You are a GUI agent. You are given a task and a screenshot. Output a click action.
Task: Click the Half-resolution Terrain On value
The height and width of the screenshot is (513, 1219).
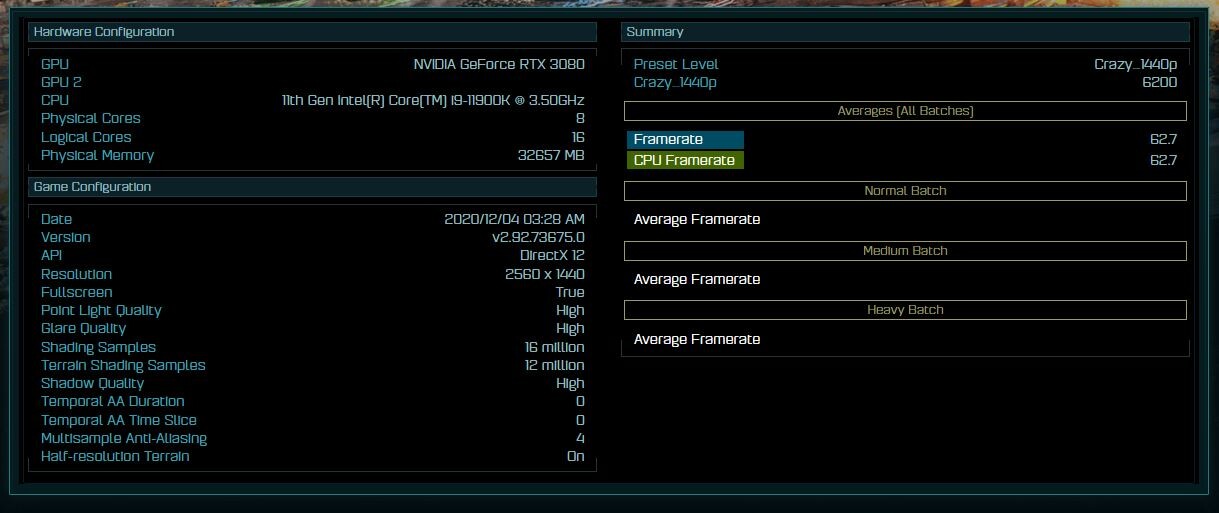575,457
